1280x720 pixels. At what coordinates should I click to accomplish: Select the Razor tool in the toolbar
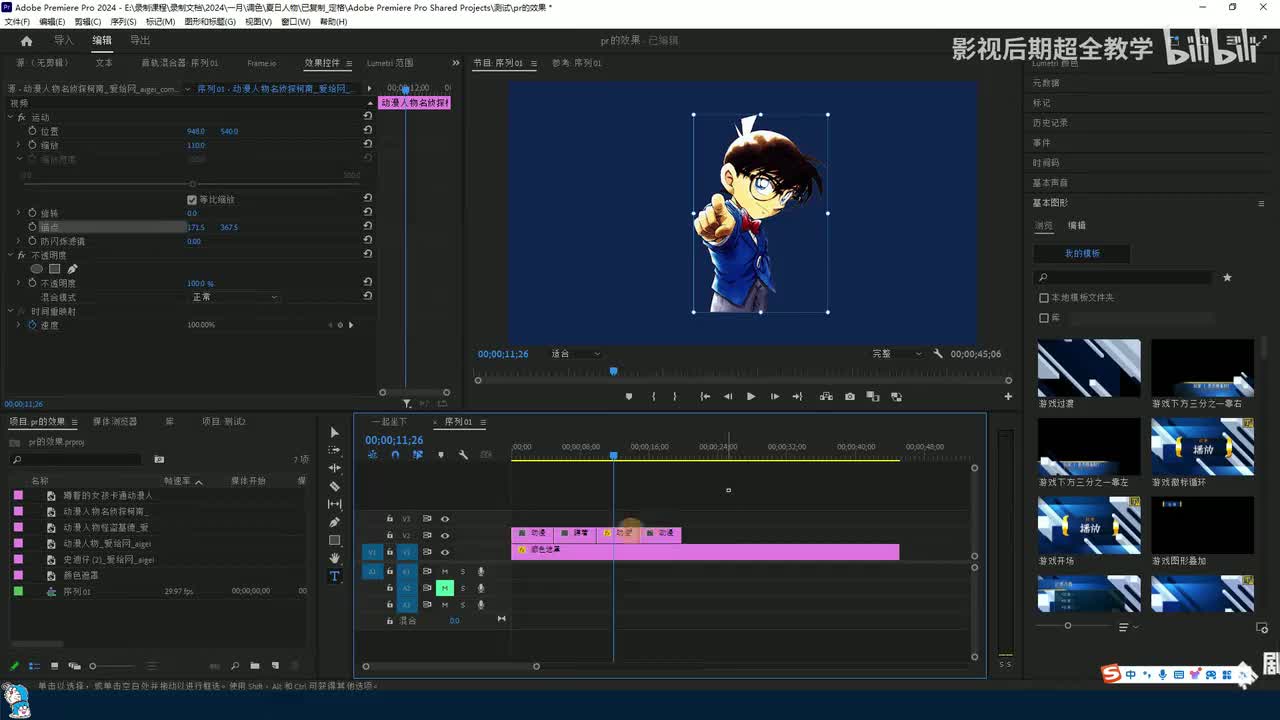click(335, 486)
